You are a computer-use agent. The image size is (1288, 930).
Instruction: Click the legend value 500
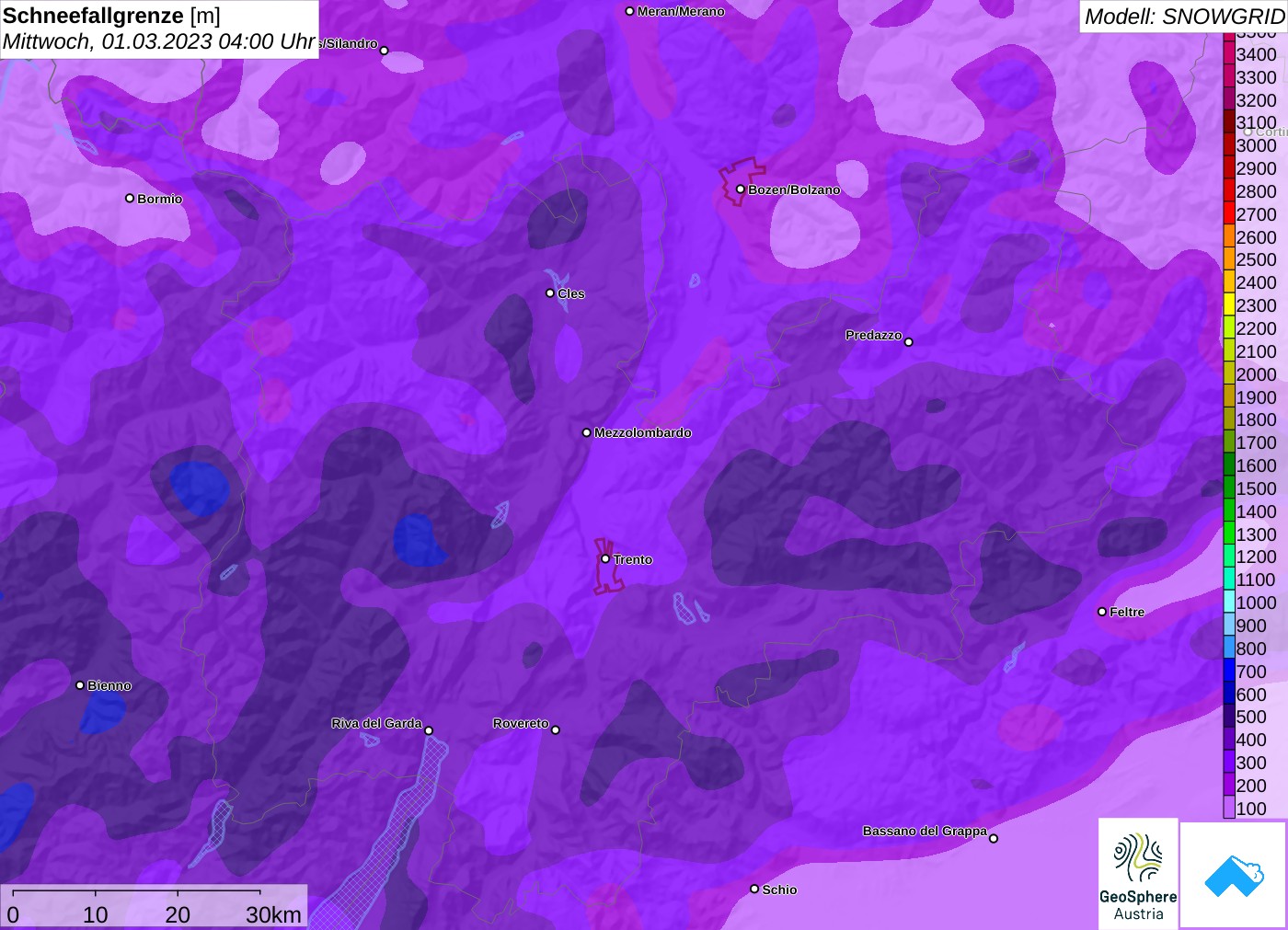(x=1251, y=717)
